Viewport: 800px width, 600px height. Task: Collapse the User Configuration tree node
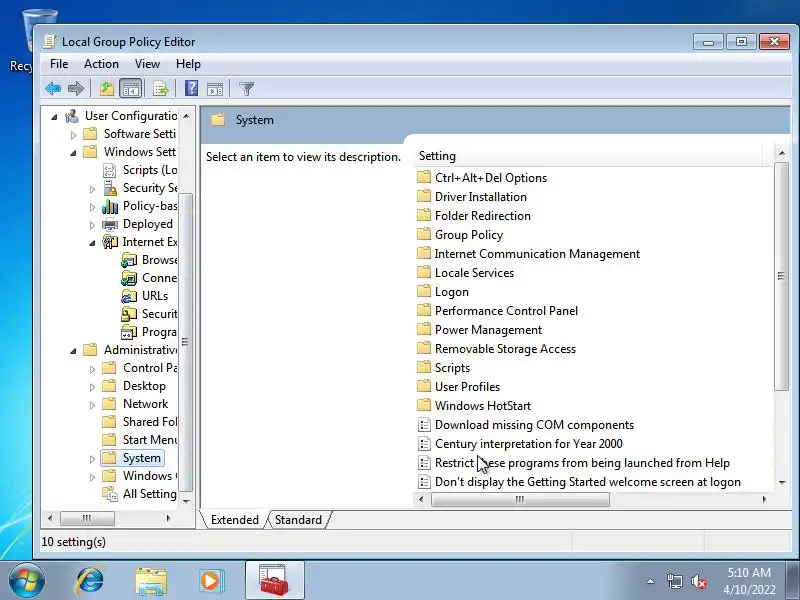pos(54,117)
